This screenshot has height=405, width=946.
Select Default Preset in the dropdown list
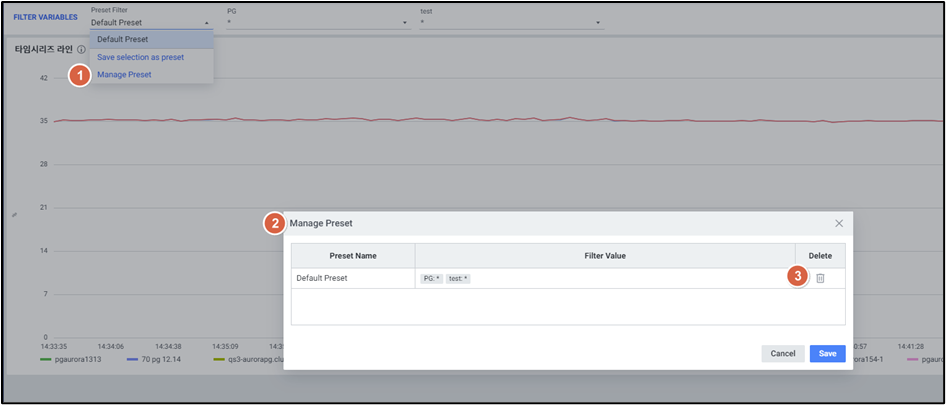(x=122, y=40)
